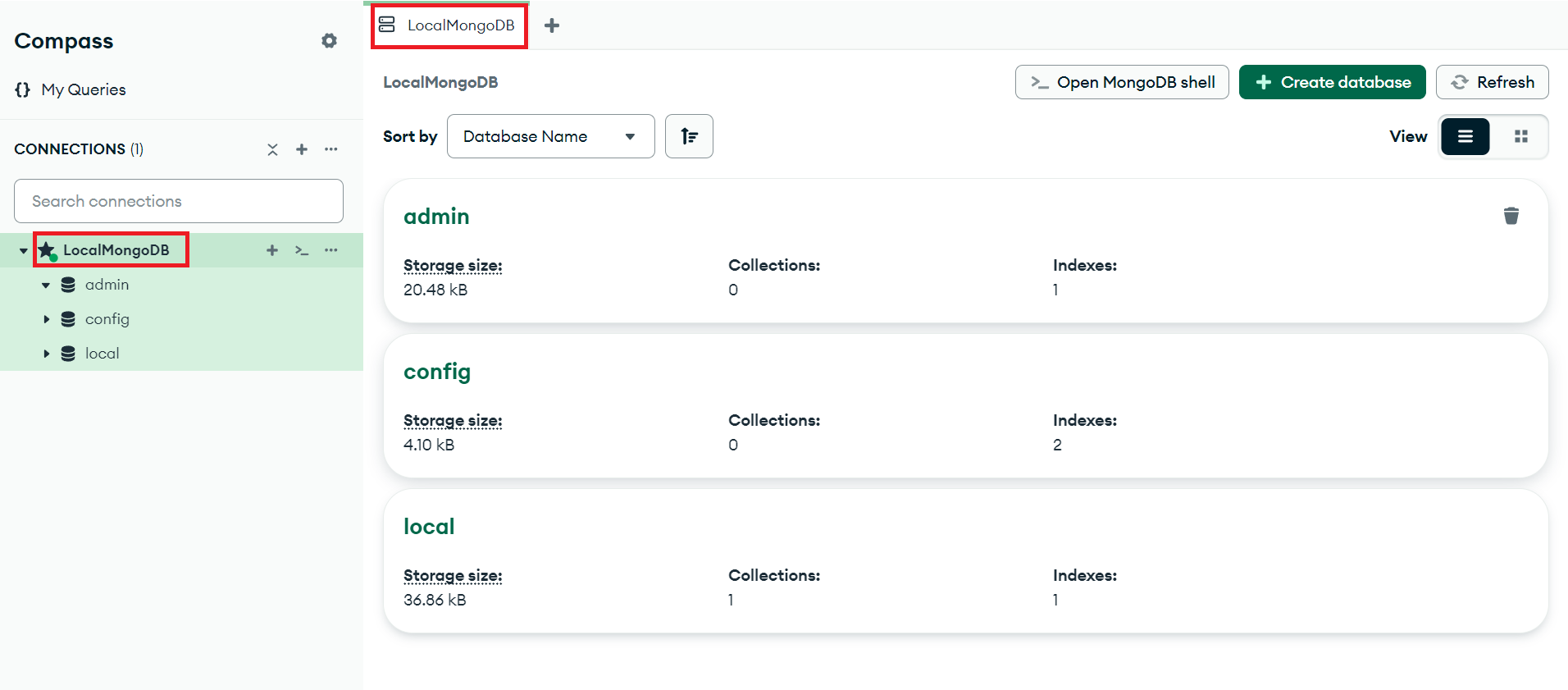
Task: Click admin card Storage size label
Action: point(453,265)
